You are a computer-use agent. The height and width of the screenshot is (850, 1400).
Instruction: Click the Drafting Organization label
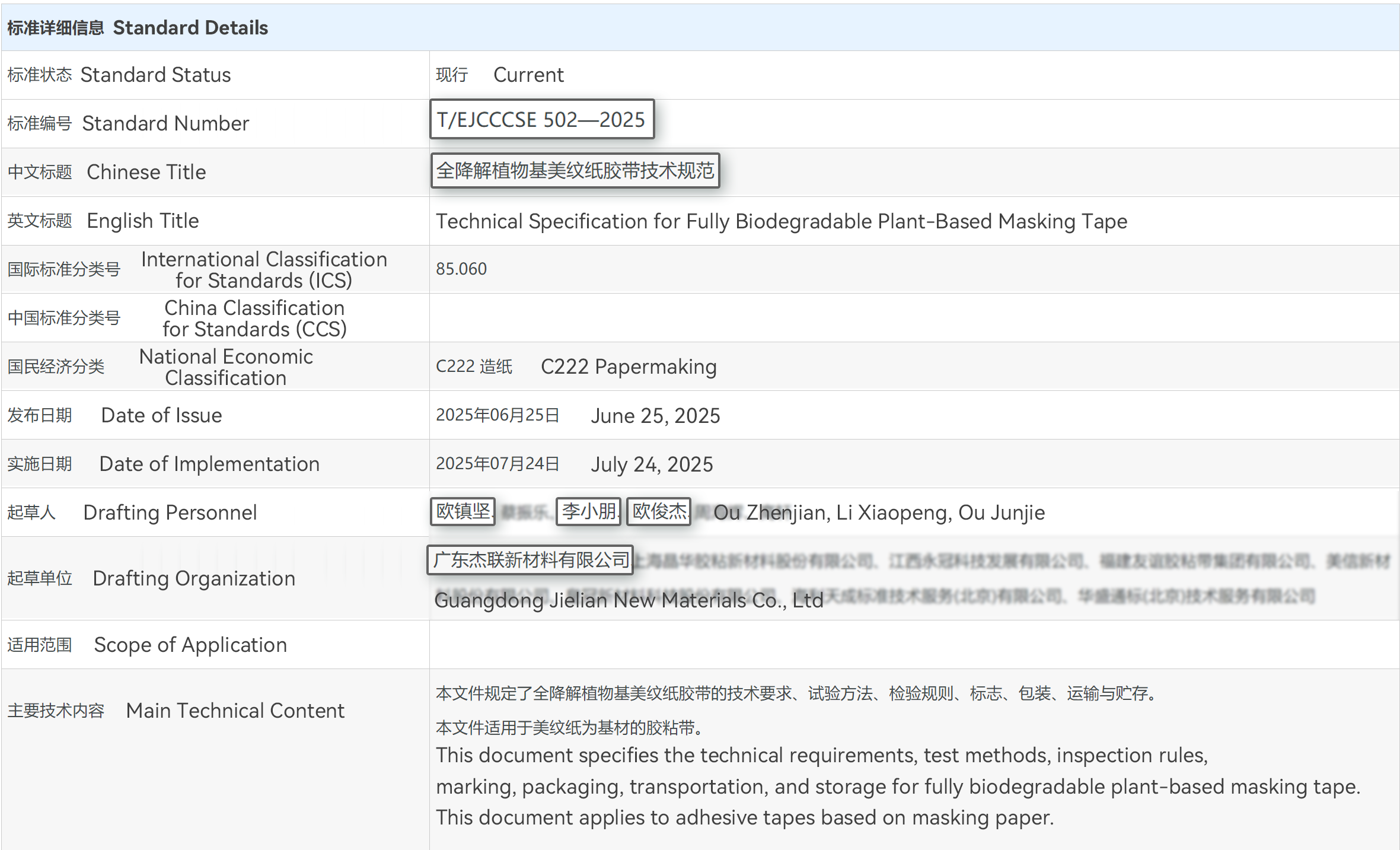pyautogui.click(x=193, y=578)
